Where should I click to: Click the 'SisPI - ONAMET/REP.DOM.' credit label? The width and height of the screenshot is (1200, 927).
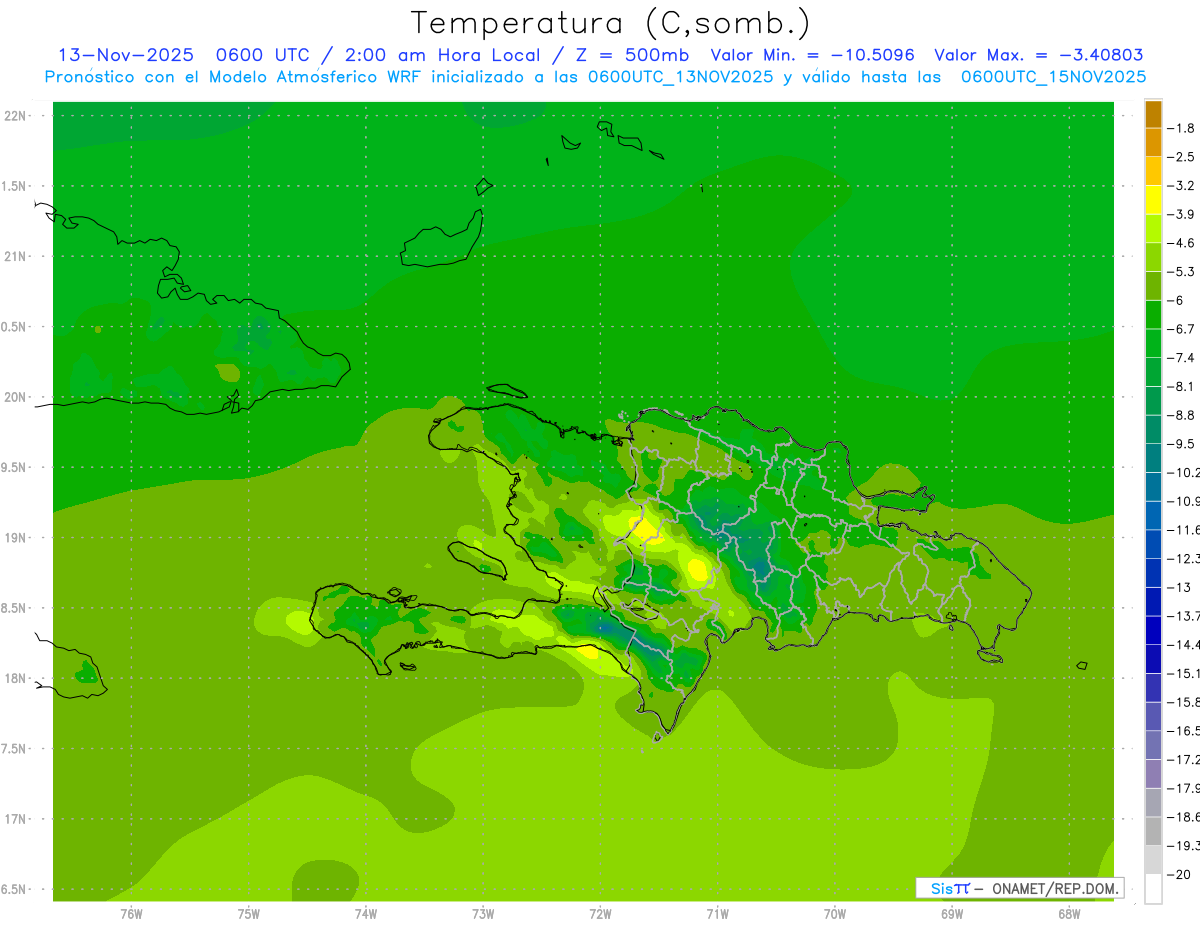point(1019,888)
